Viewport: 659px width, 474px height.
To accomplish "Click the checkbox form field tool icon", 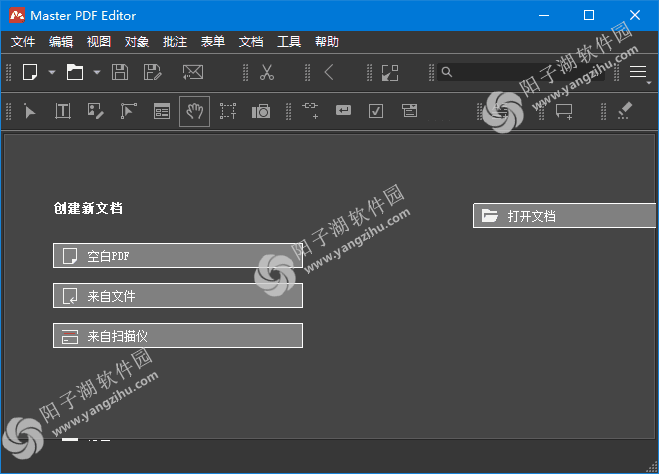I will pos(376,111).
